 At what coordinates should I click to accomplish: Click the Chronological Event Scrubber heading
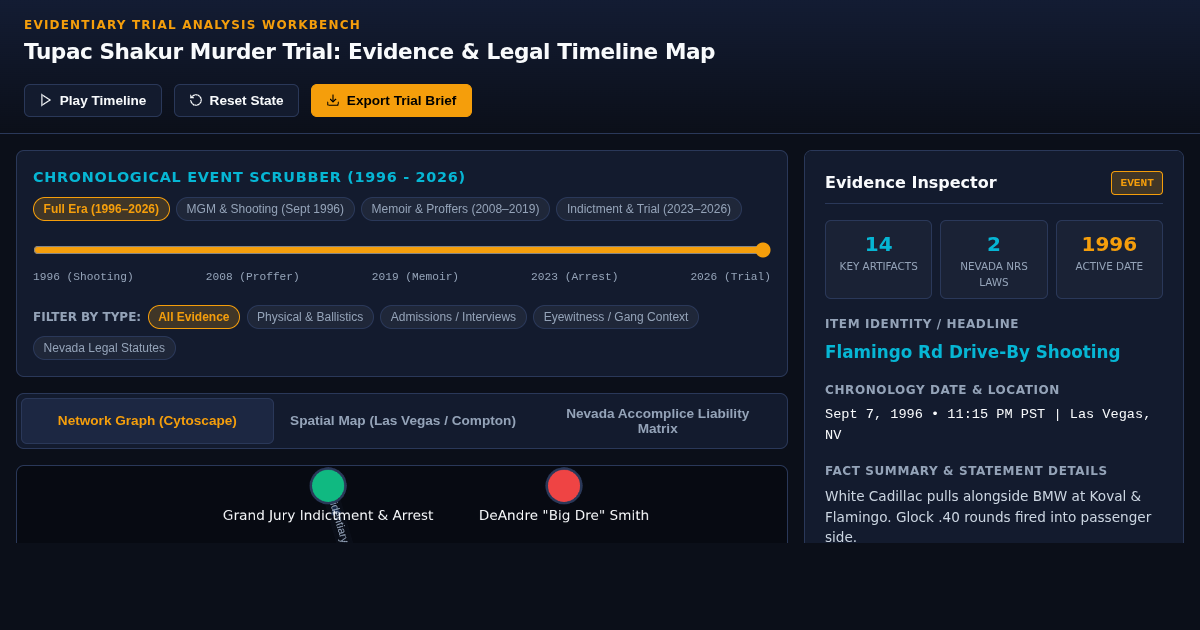[x=249, y=177]
